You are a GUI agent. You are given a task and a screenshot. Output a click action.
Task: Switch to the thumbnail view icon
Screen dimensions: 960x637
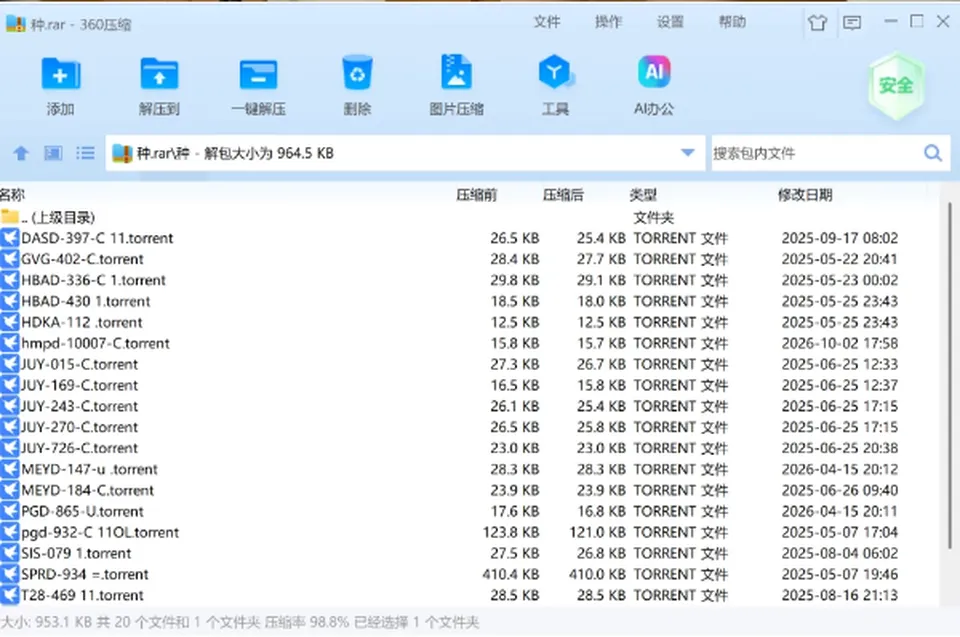(53, 153)
